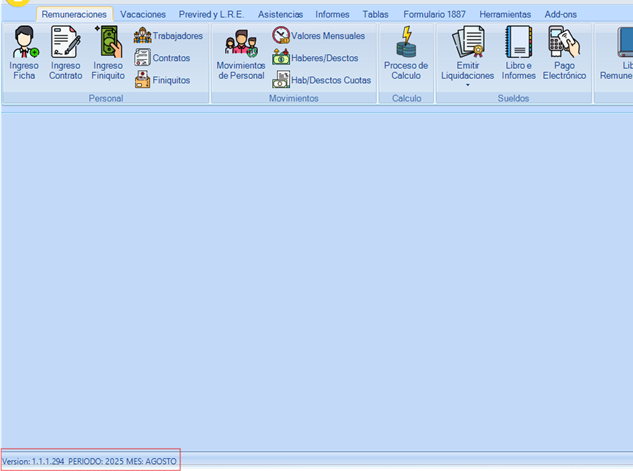Open the Contratos list
Viewport: 633px width, 471px height.
point(161,58)
